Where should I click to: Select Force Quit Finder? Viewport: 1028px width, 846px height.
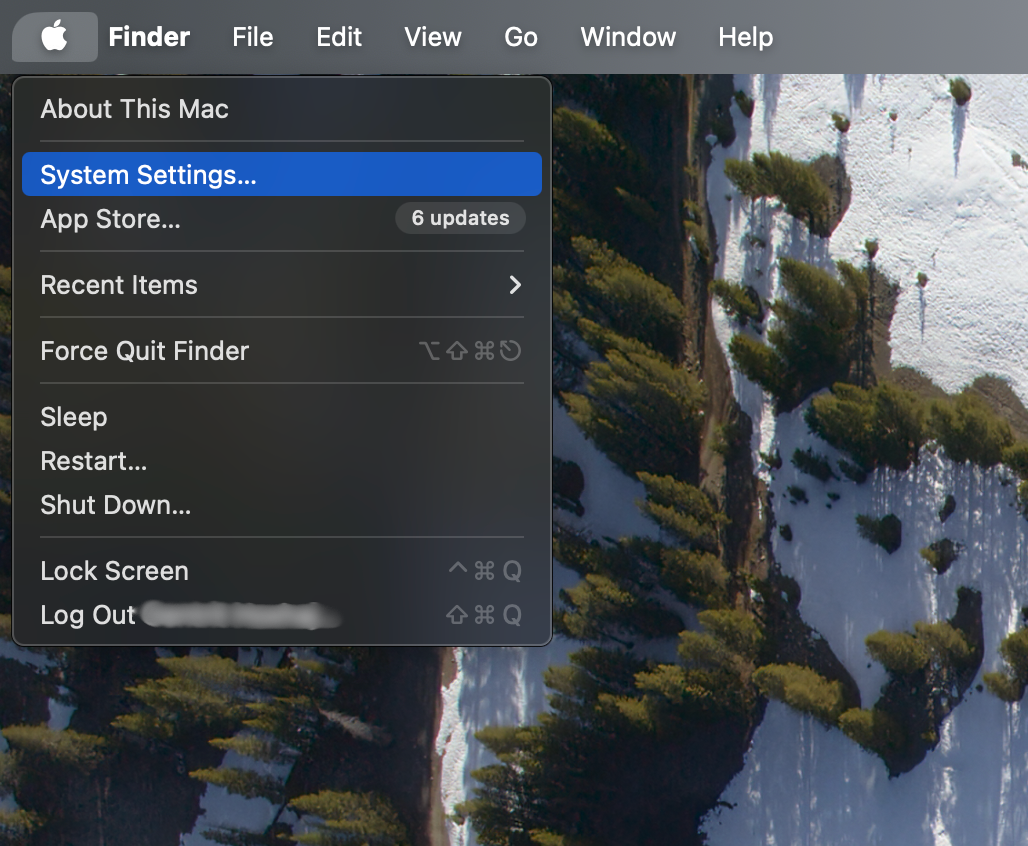tap(145, 350)
